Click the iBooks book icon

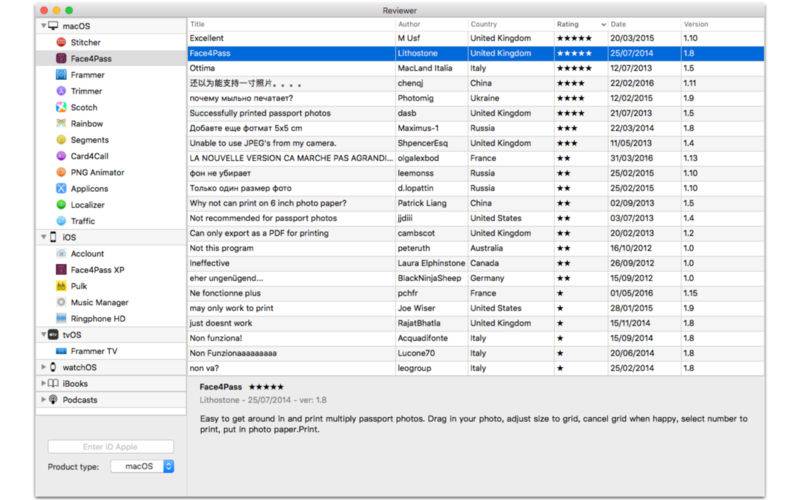coord(53,384)
